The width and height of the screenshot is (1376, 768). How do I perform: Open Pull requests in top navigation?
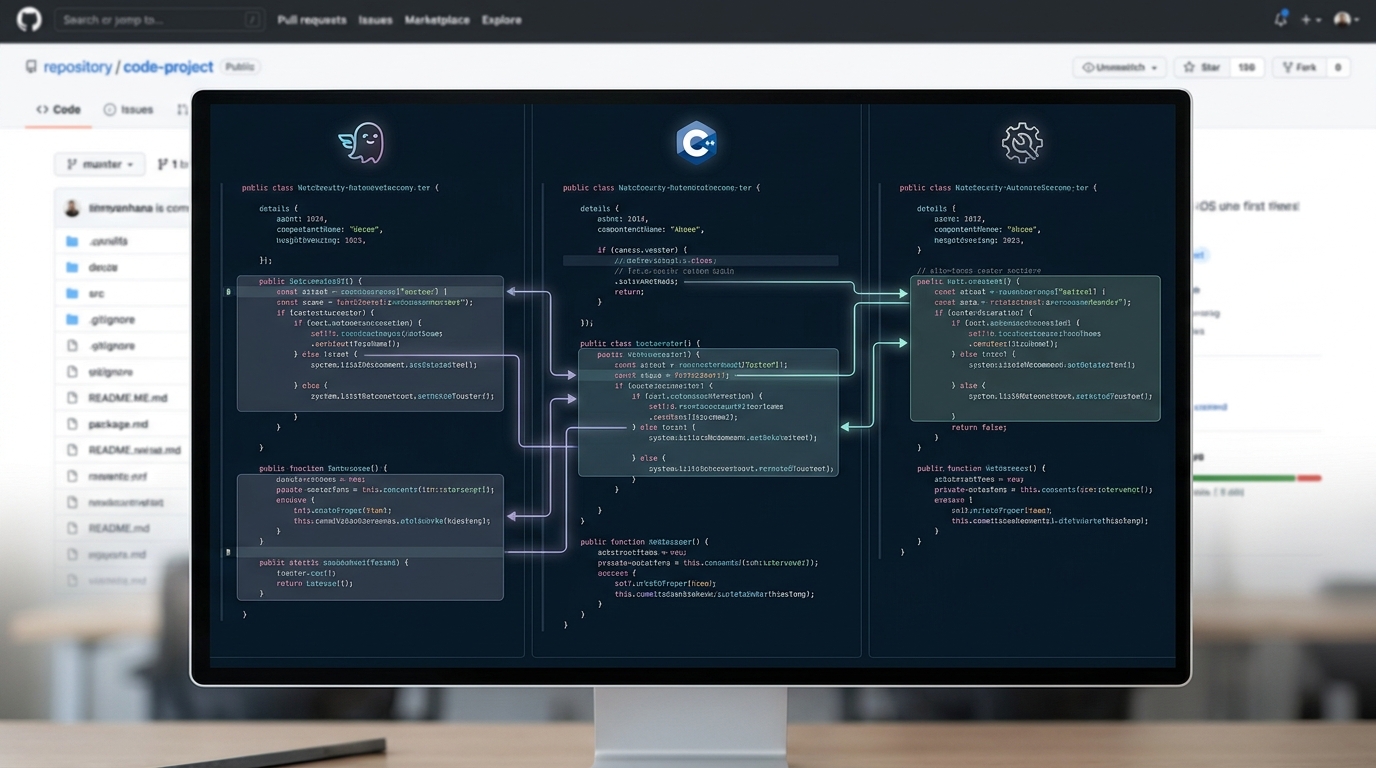pos(312,20)
